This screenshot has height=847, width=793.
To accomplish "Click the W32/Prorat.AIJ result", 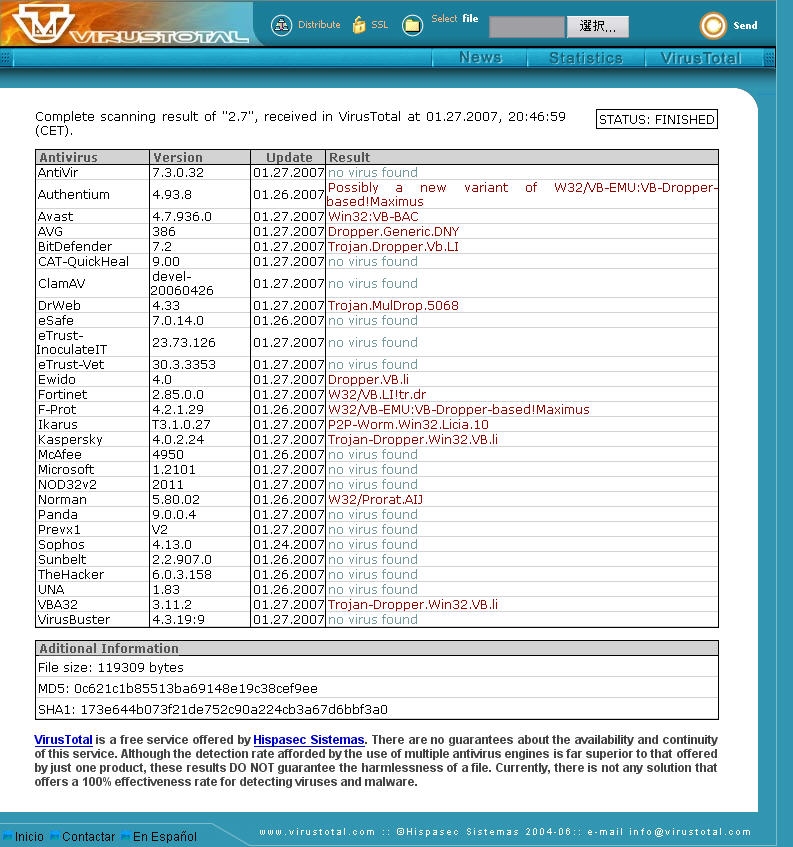I will coord(375,500).
